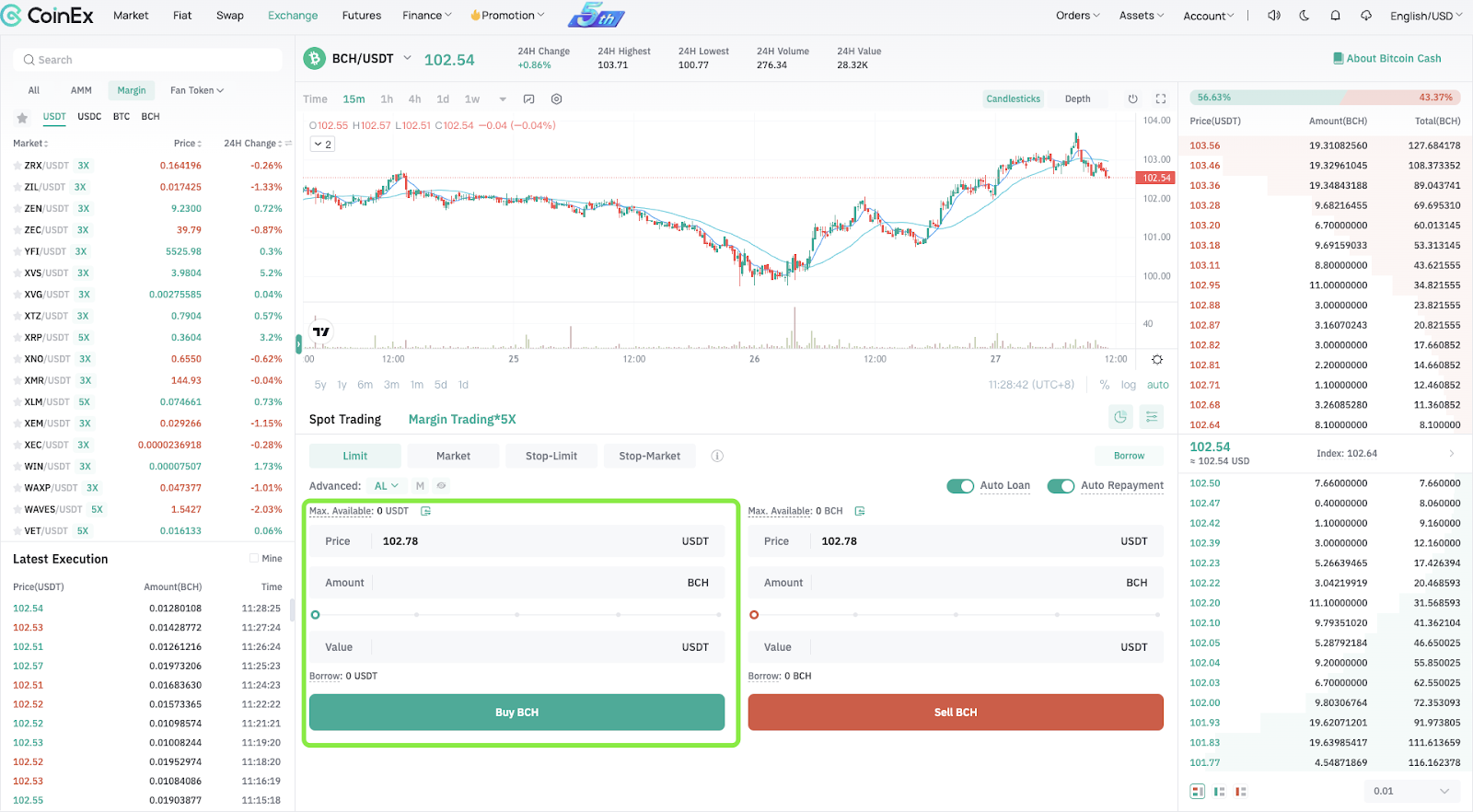Expand the Finance menu
This screenshot has width=1473, height=812.
[426, 16]
